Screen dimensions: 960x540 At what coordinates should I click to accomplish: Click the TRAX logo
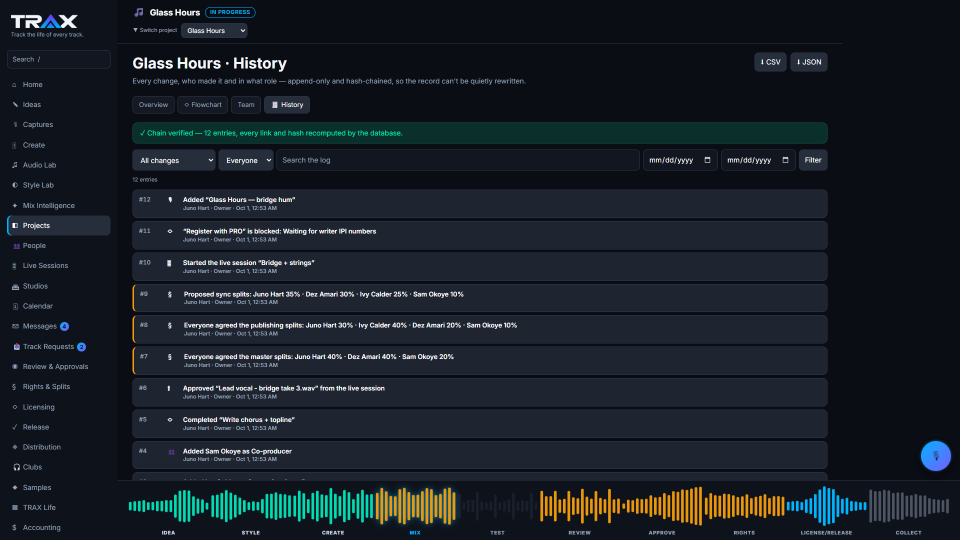pos(44,22)
